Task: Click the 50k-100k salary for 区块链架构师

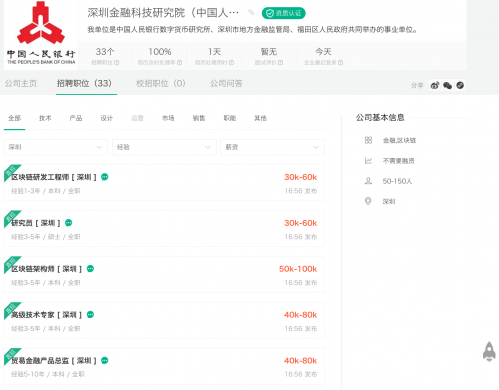Action: click(x=298, y=269)
